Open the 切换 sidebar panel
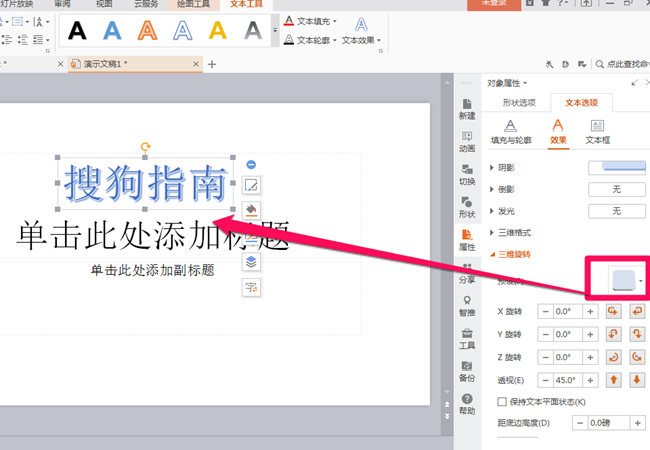Screen dimensions: 650x450 pos(467,175)
